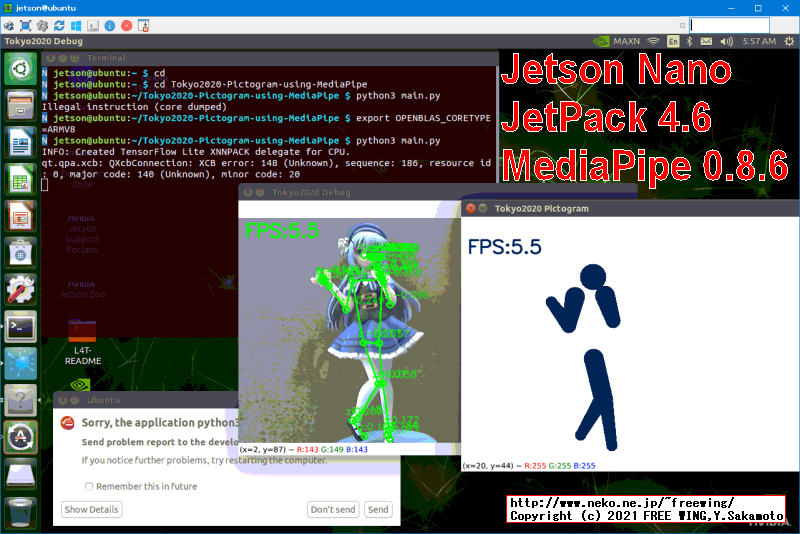Image resolution: width=800 pixels, height=534 pixels.
Task: Open System Settings wrench icon
Action: [21, 289]
